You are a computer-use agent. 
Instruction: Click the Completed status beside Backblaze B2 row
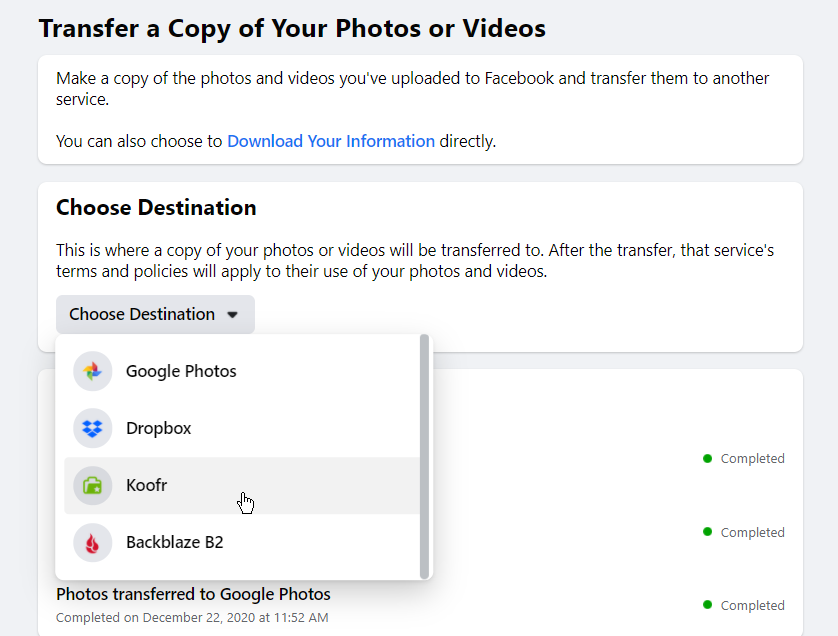pyautogui.click(x=744, y=532)
